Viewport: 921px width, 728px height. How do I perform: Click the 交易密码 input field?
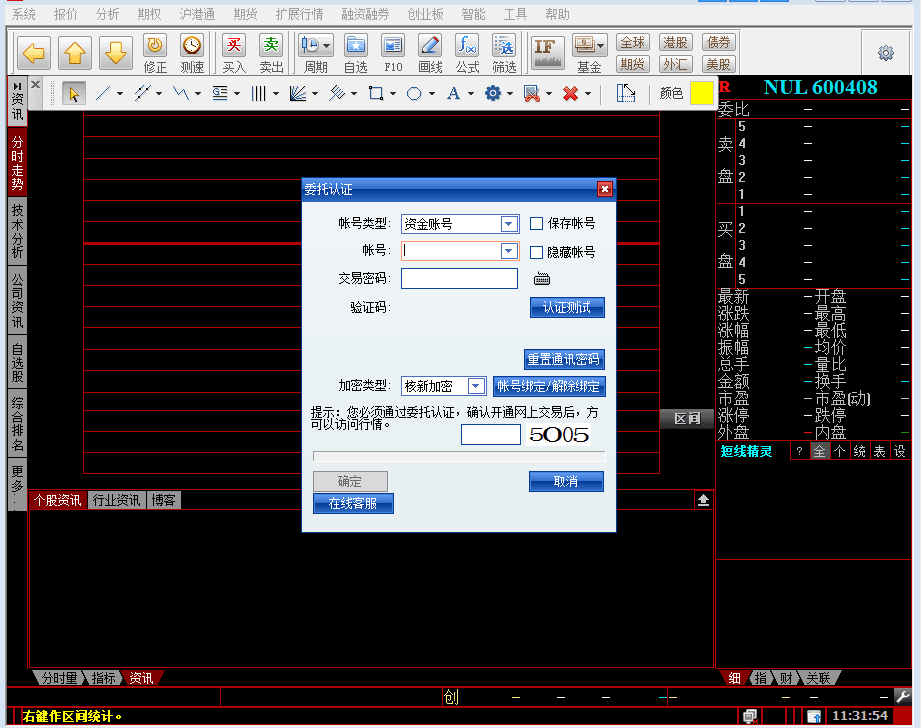[459, 279]
